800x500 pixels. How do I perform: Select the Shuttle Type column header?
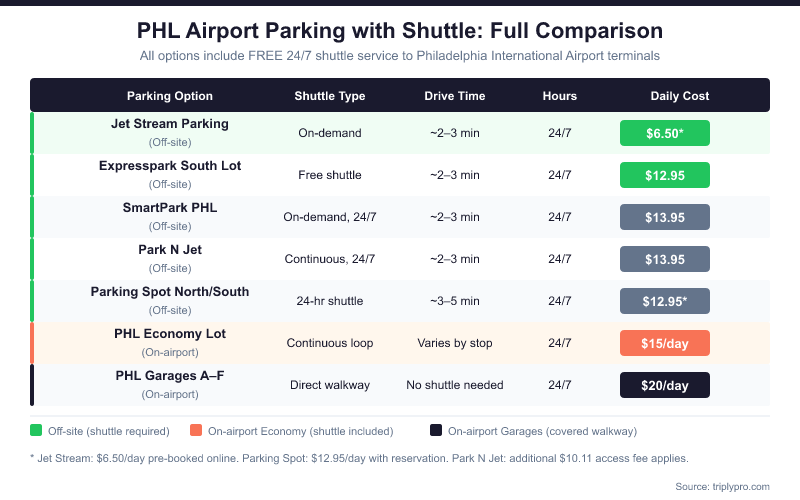330,96
